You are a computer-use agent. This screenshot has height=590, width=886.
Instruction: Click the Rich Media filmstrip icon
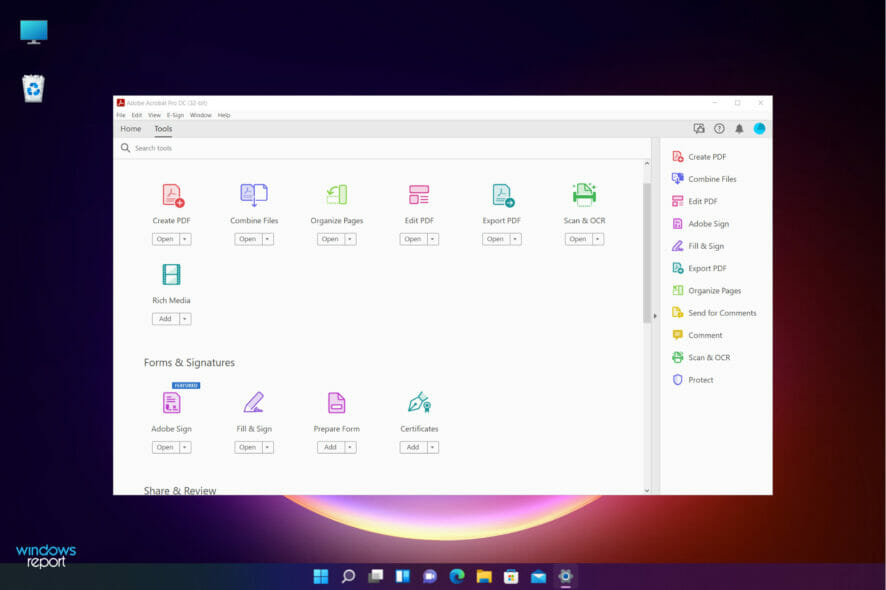171,275
